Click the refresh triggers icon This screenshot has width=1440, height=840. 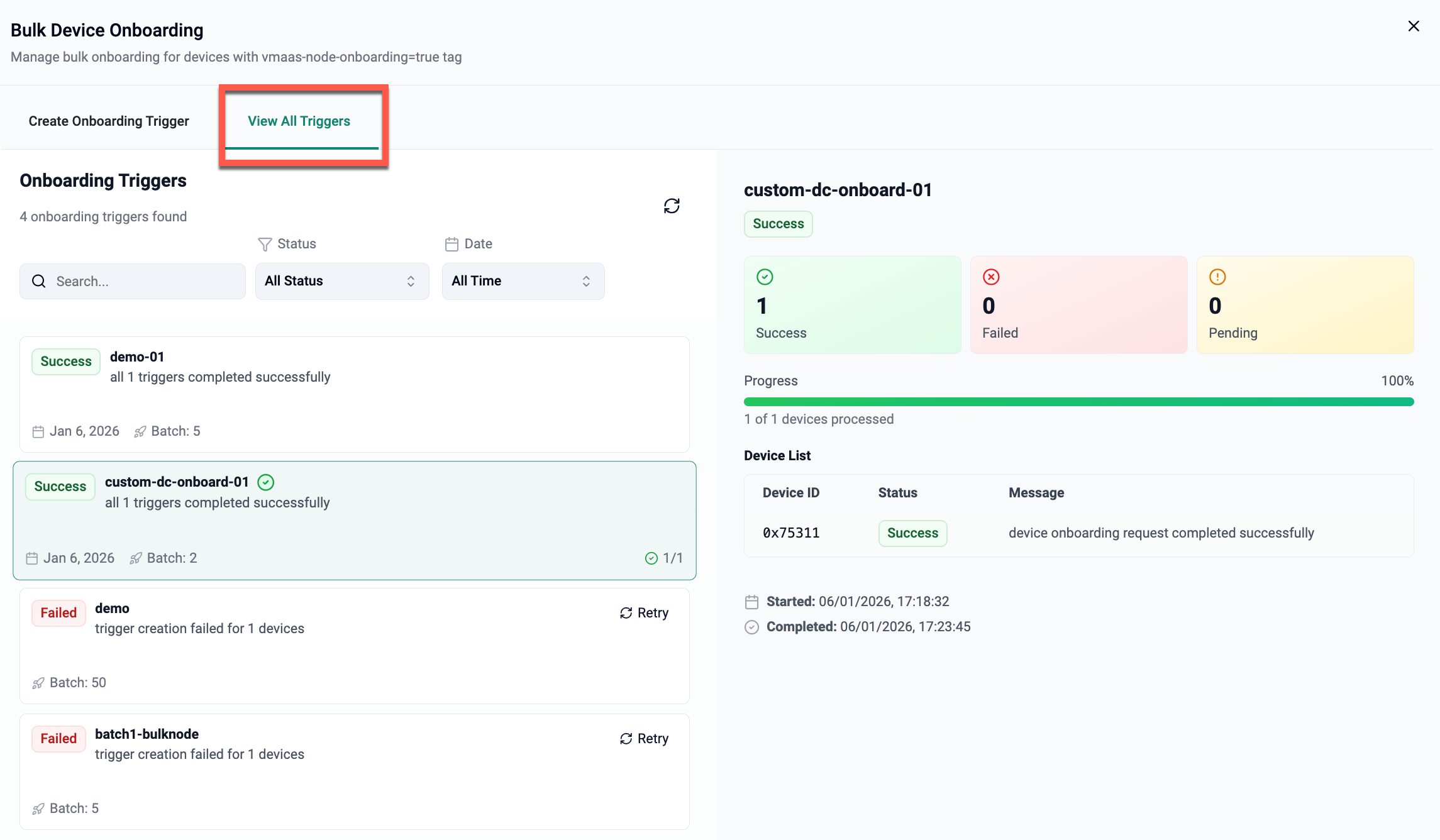point(672,206)
